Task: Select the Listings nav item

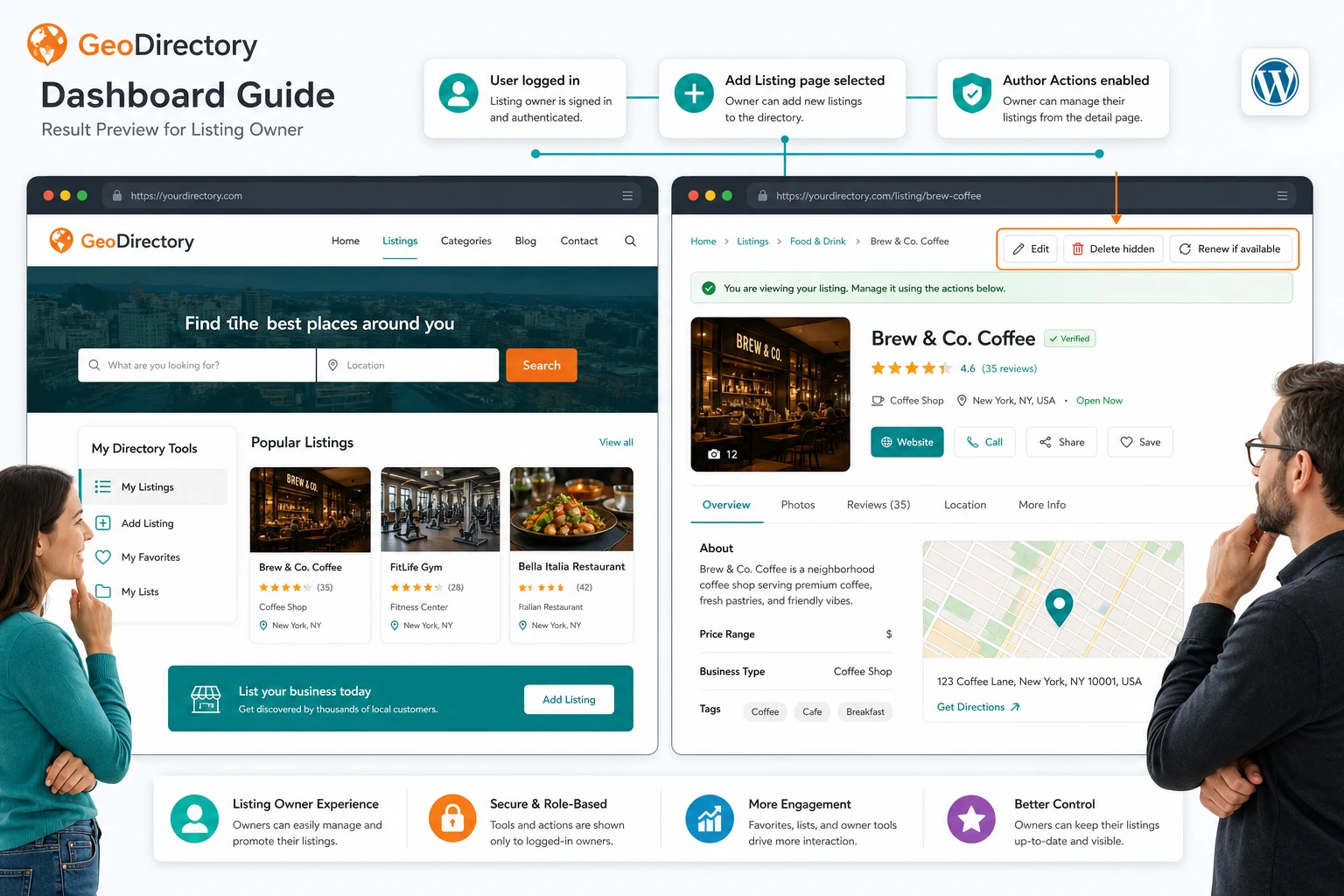Action: click(x=400, y=241)
